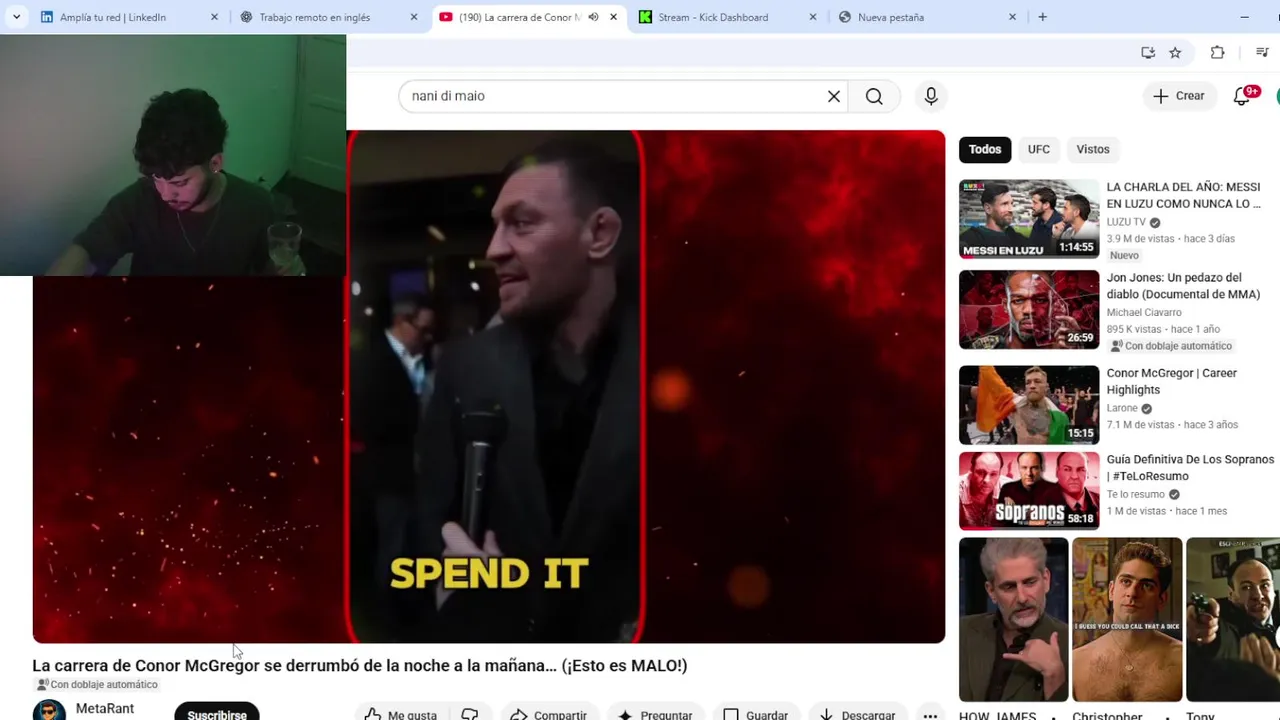
Task: Click the MetaRant channel avatar
Action: [49, 710]
